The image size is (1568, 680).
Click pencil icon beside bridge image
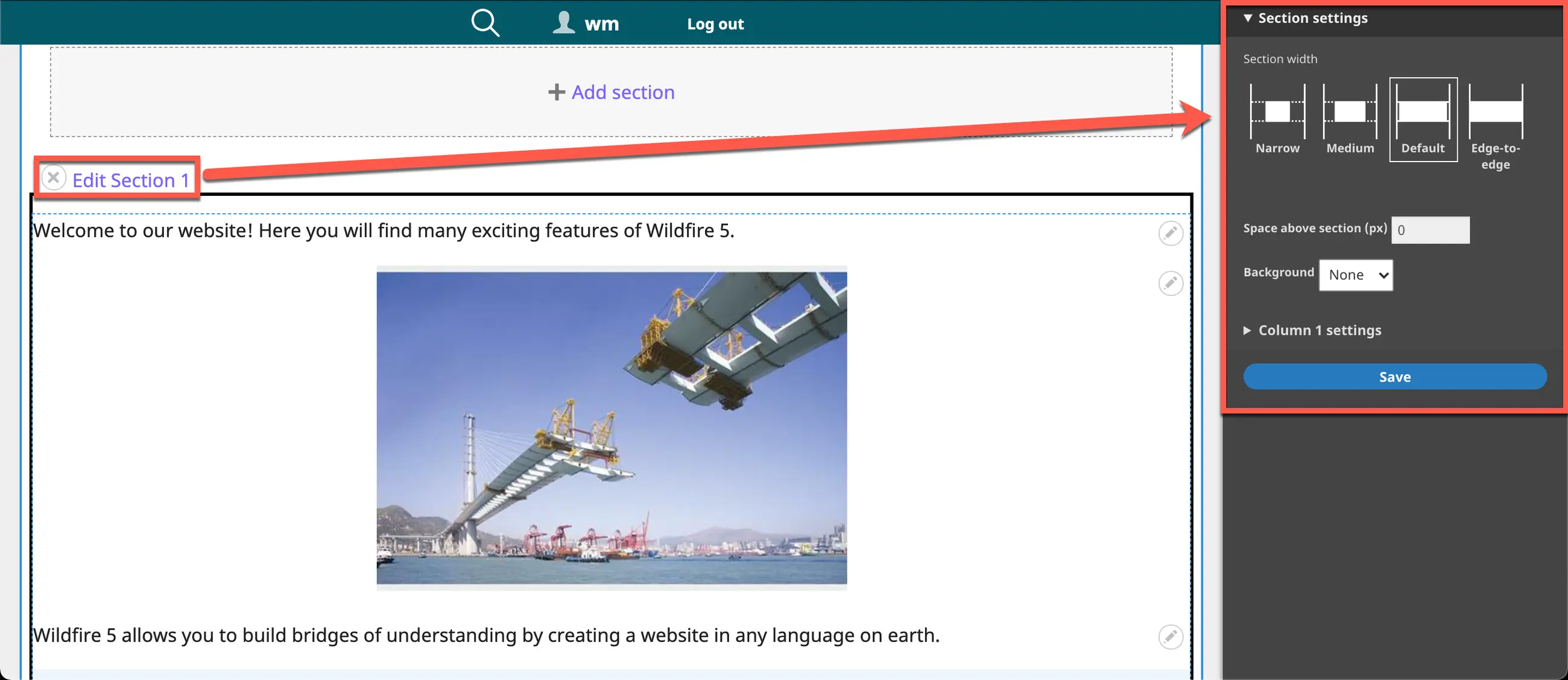[x=1170, y=283]
